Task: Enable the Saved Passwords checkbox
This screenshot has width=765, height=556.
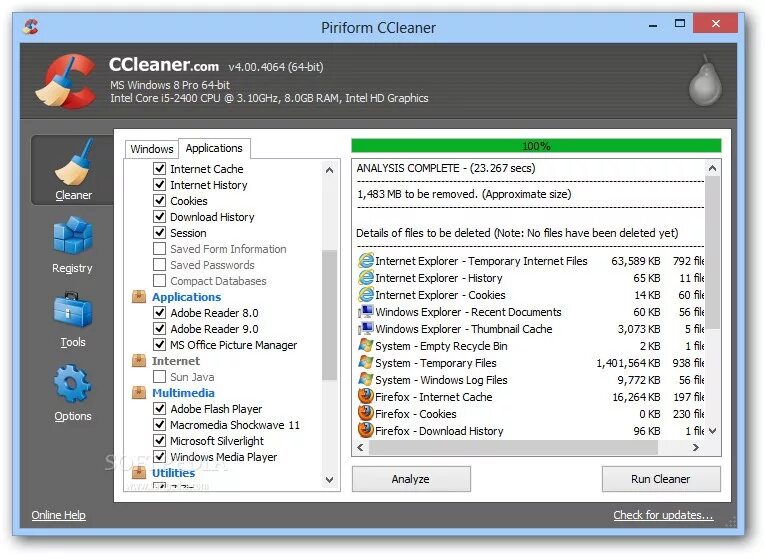Action: [160, 264]
